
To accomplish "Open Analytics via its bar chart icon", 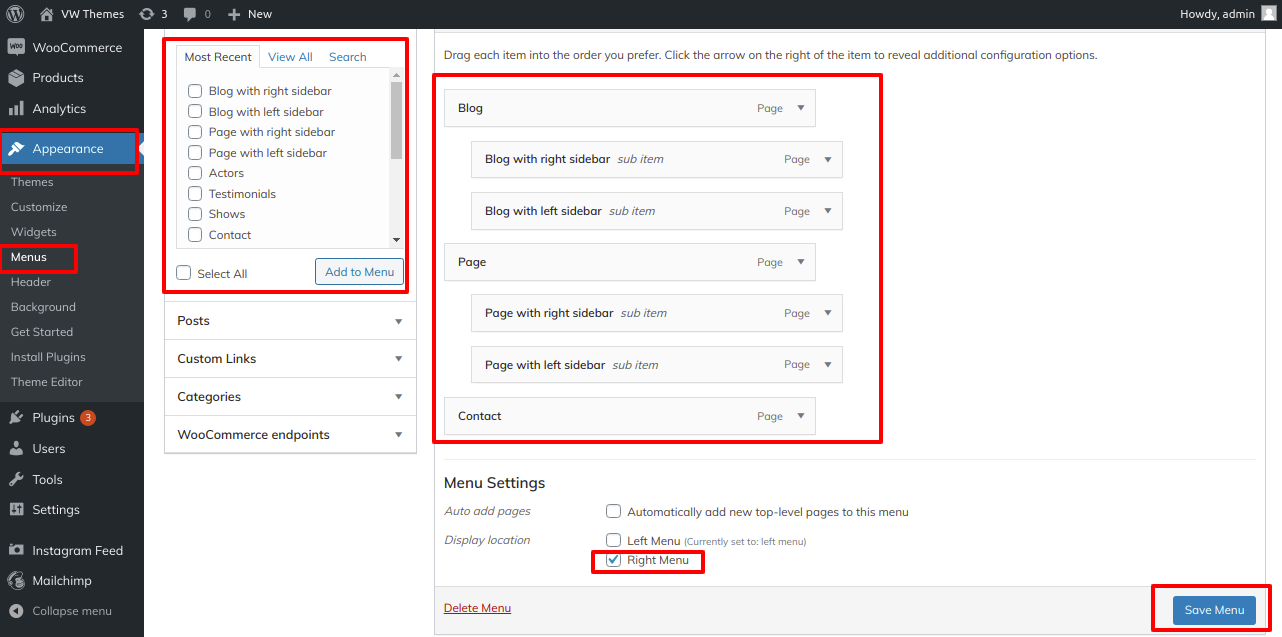I will [x=16, y=108].
